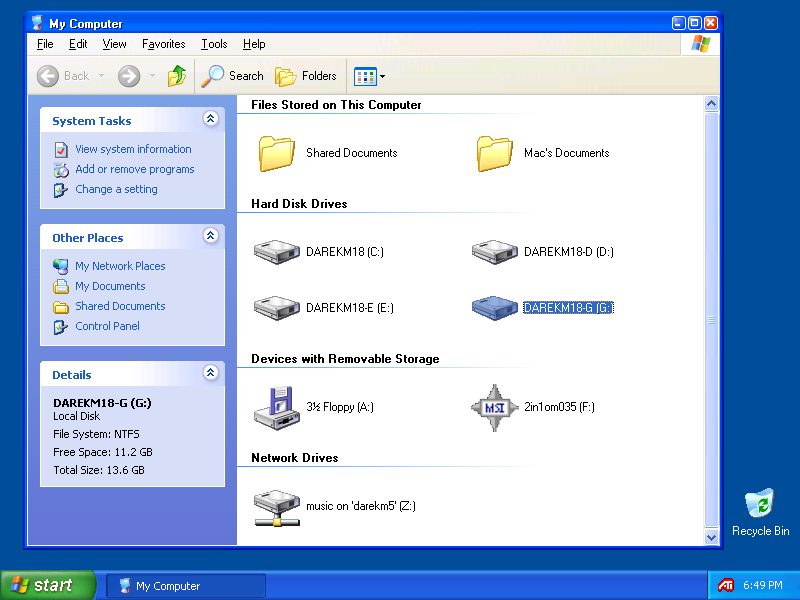Open Forward history dropdown arrow
This screenshot has height=600, width=800.
coord(152,76)
